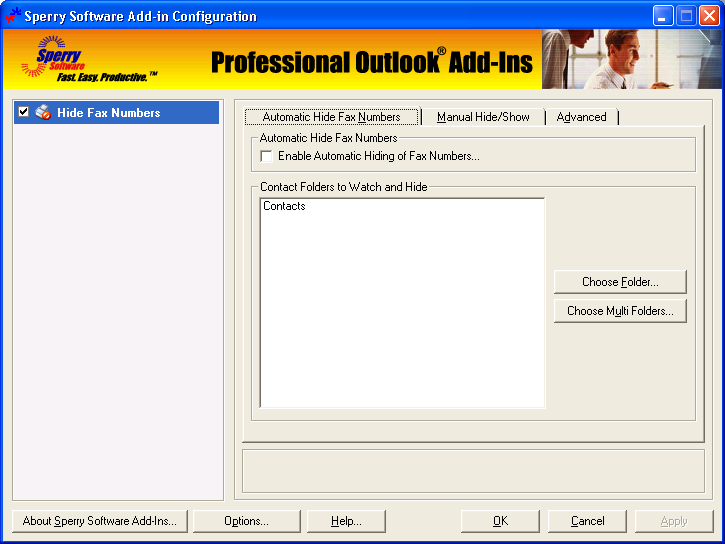
Task: Select Contacts in the folder list
Action: click(284, 206)
